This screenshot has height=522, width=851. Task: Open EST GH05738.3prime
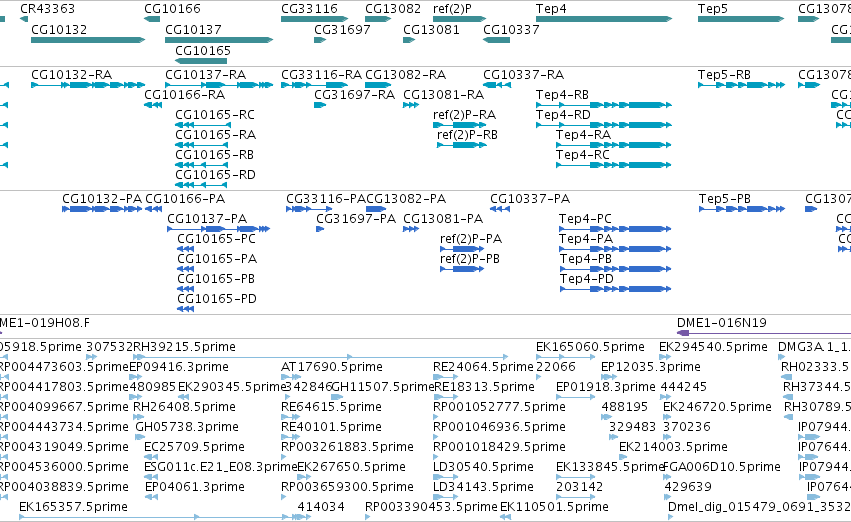(187, 427)
